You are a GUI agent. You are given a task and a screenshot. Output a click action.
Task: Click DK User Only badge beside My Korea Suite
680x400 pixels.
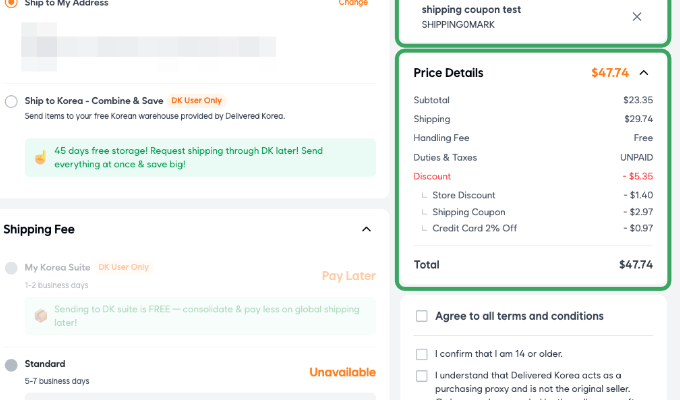123,267
